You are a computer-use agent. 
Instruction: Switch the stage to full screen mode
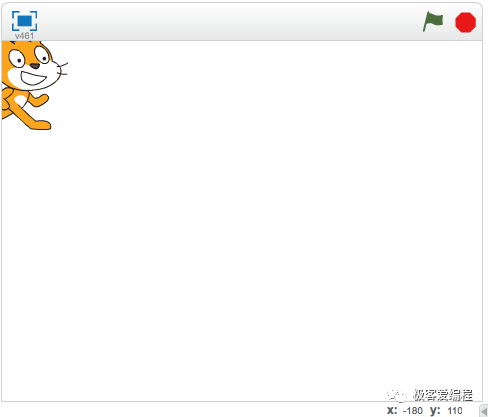tap(24, 21)
